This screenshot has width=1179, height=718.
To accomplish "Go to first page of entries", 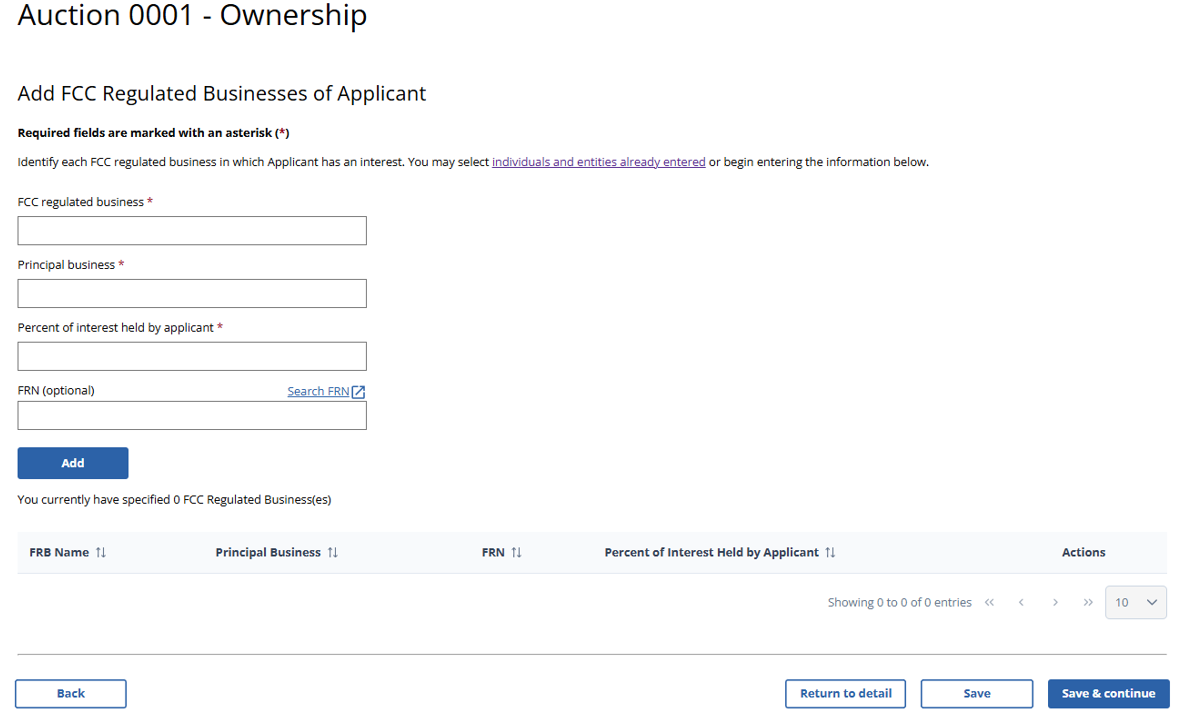I will point(990,603).
